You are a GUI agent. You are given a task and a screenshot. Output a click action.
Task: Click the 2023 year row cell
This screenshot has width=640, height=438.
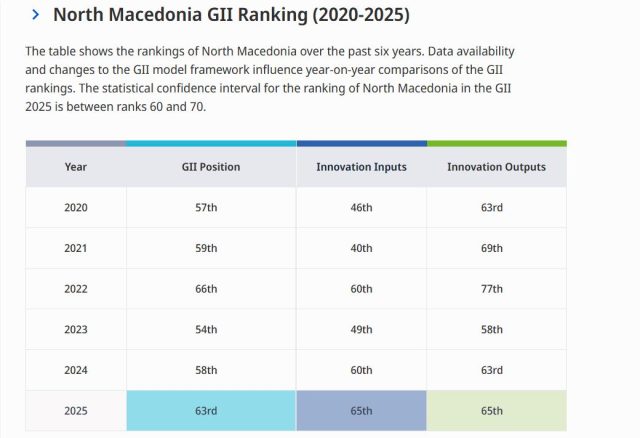[75, 329]
